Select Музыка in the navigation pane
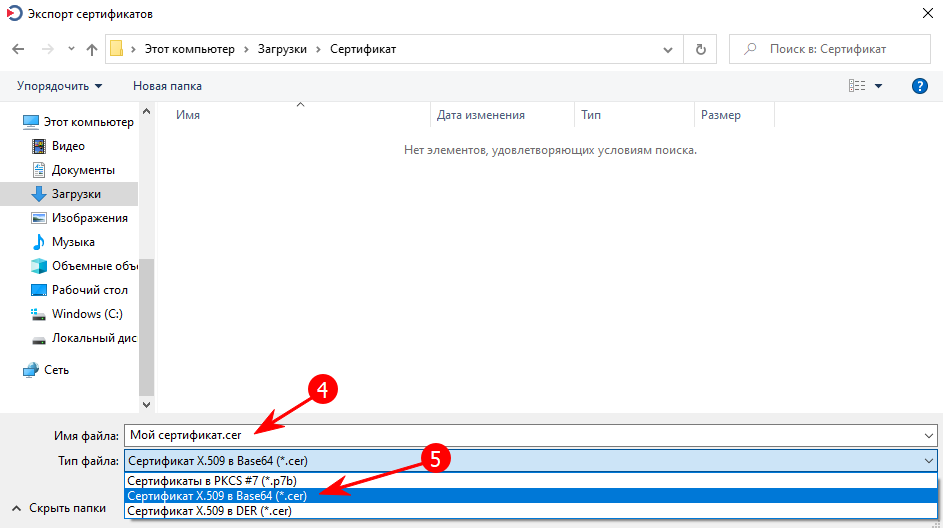The height and width of the screenshot is (528, 943). click(73, 242)
